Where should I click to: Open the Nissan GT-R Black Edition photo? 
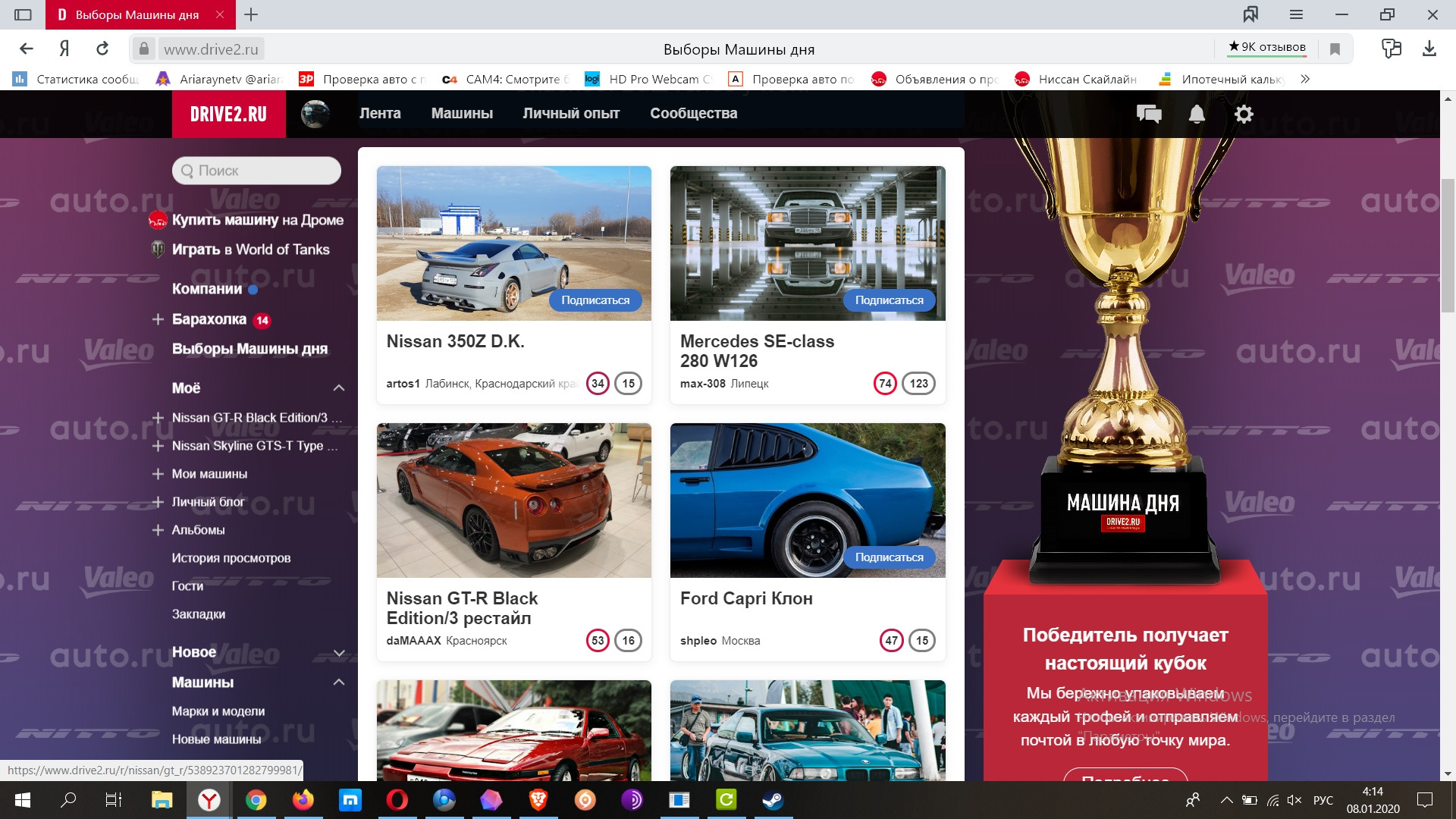pos(514,500)
